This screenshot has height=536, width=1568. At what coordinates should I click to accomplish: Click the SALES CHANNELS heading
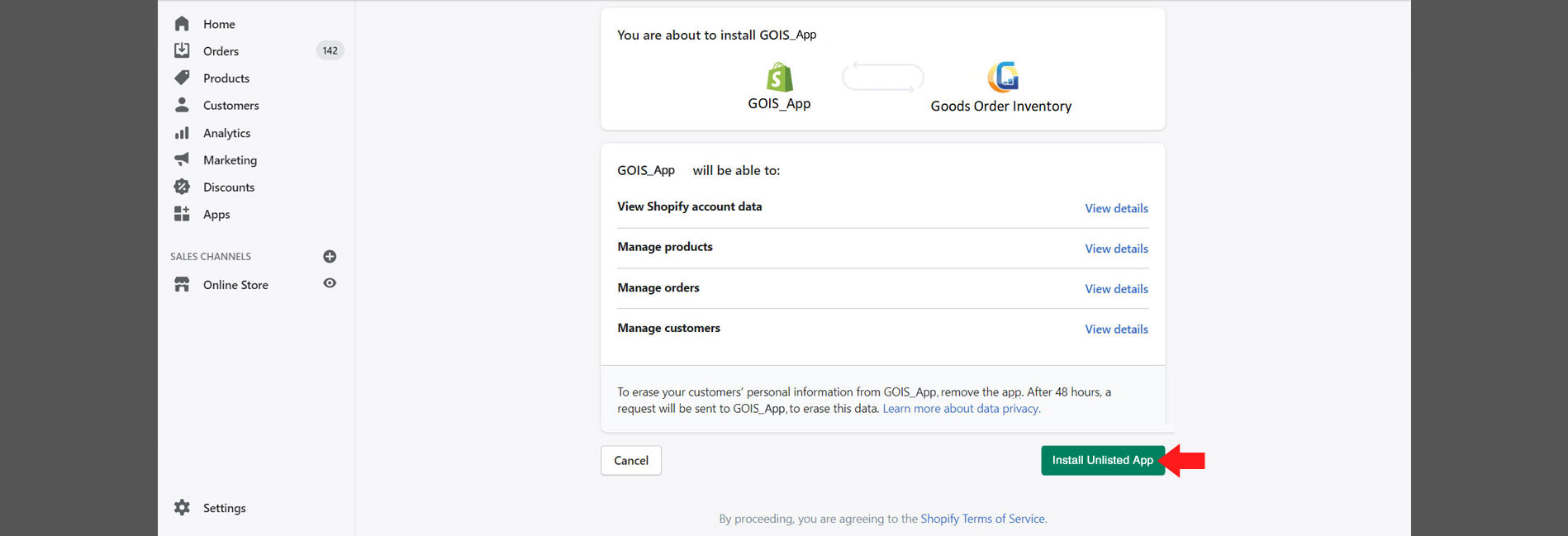tap(211, 257)
